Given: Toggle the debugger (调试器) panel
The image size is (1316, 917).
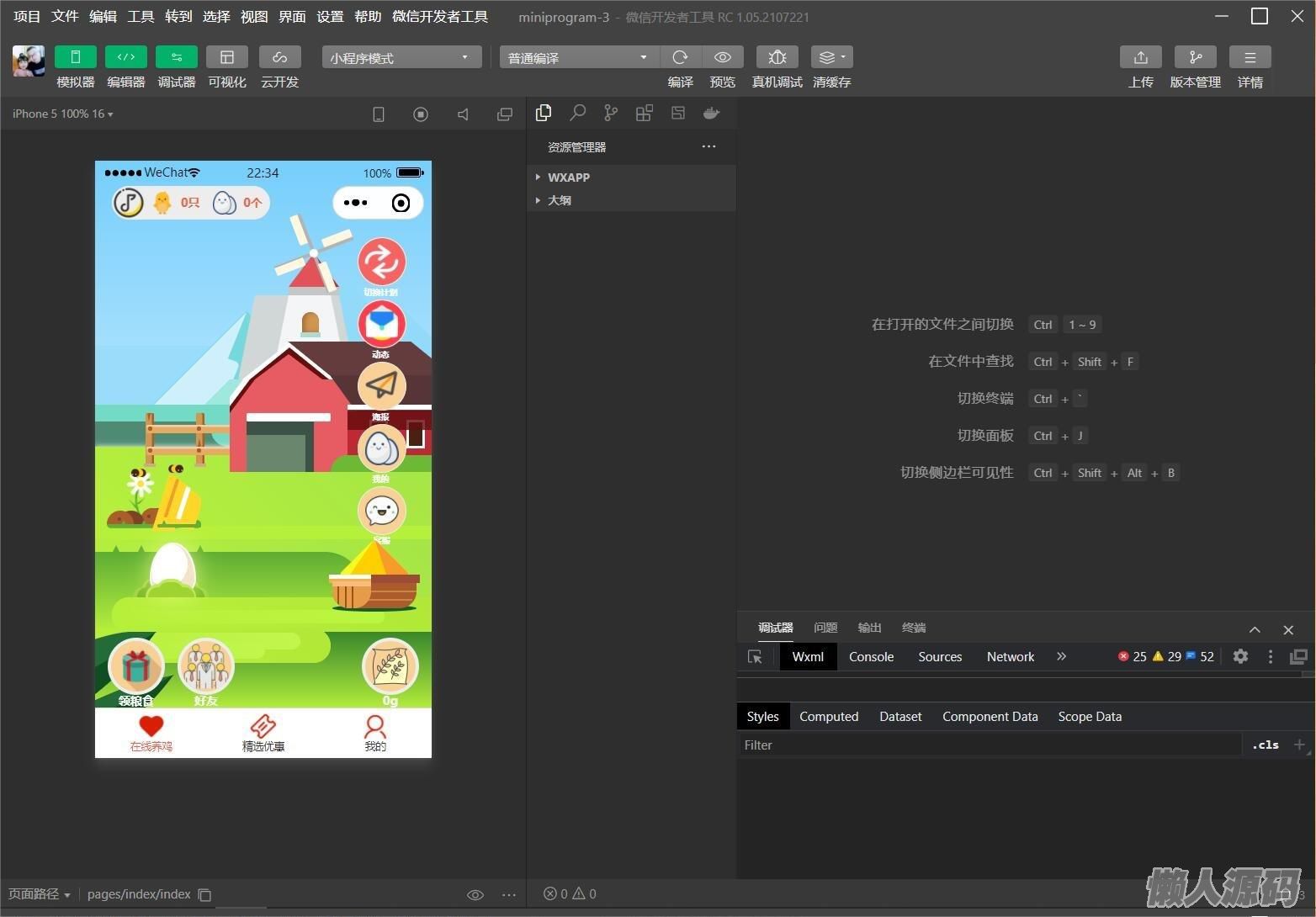Looking at the screenshot, I should tap(176, 57).
